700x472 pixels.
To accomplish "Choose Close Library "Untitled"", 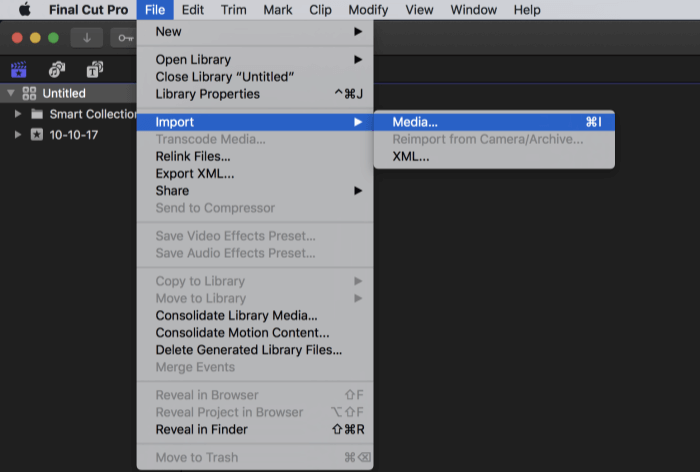I will pyautogui.click(x=255, y=77).
